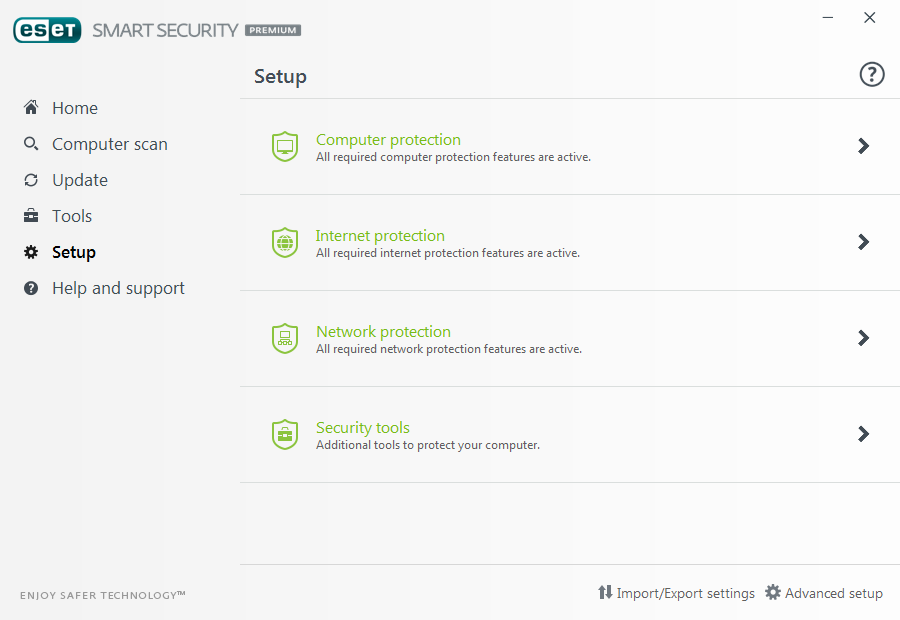The image size is (900, 620).
Task: Expand Security tools using its chevron arrow
Action: click(864, 434)
